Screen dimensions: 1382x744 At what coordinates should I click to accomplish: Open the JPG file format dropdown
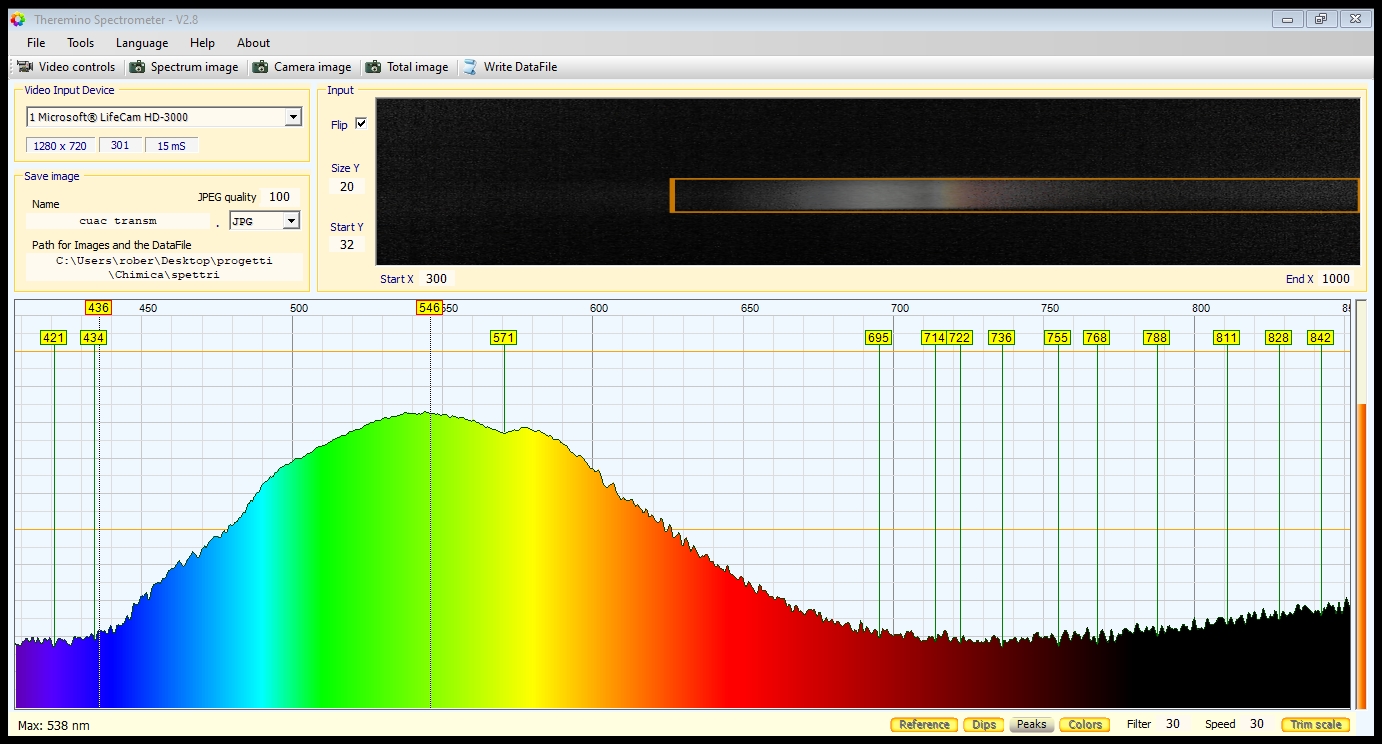click(291, 221)
